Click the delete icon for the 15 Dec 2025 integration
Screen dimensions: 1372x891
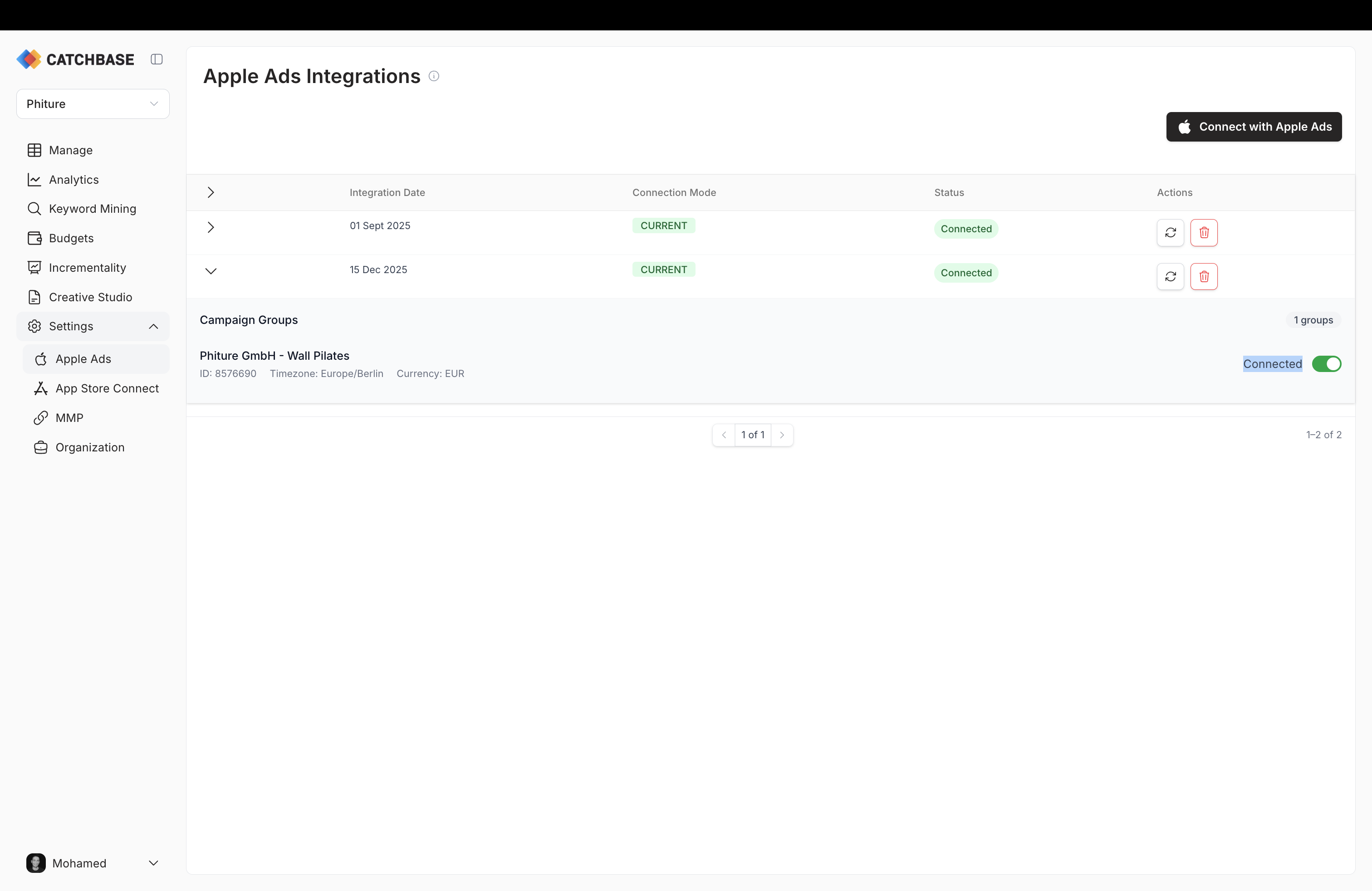[1204, 277]
